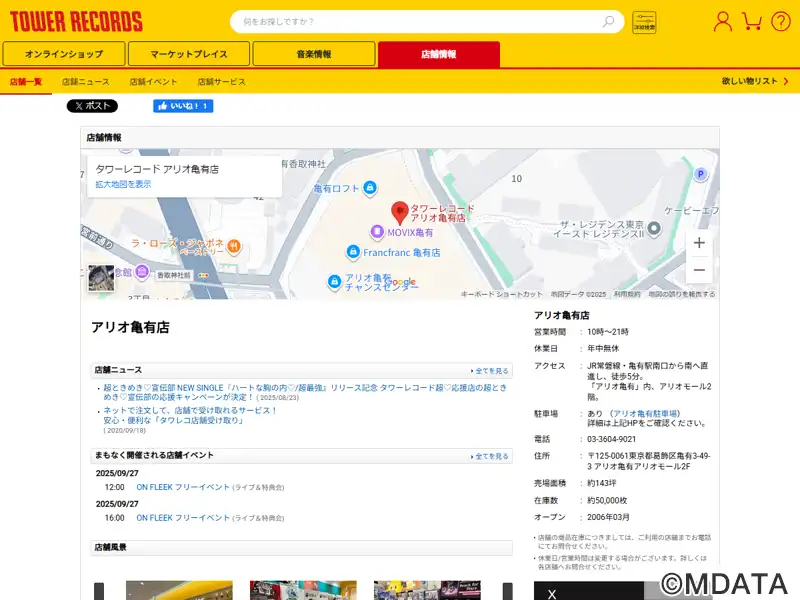Screen dimensions: 800x600
Task: Go to 店舗ニュース submenu
Action: pyautogui.click(x=86, y=82)
